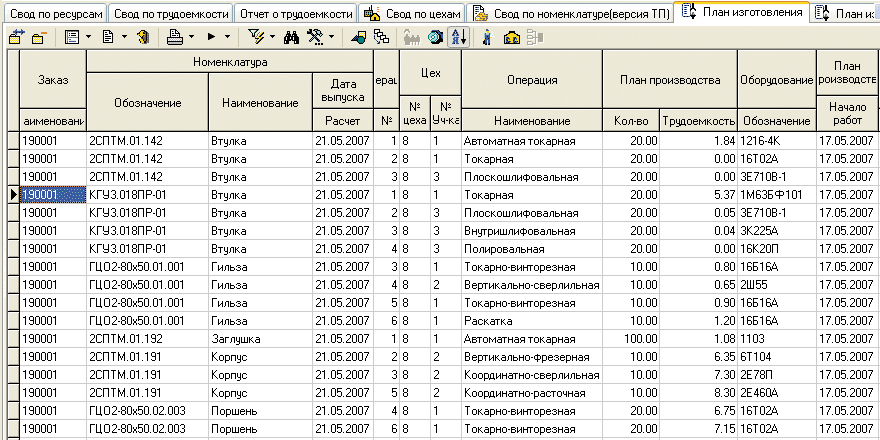Image resolution: width=880 pixels, height=440 pixels.
Task: Click the 'Операция' column header
Action: (x=532, y=79)
